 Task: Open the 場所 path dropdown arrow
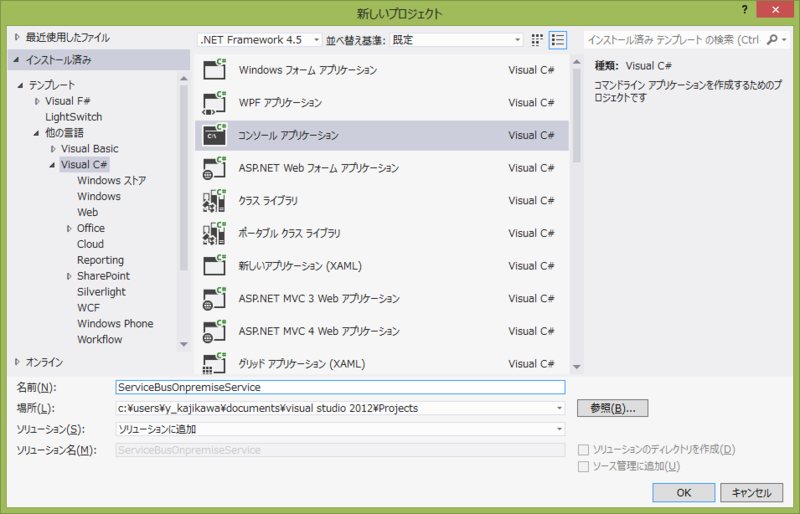(x=559, y=408)
